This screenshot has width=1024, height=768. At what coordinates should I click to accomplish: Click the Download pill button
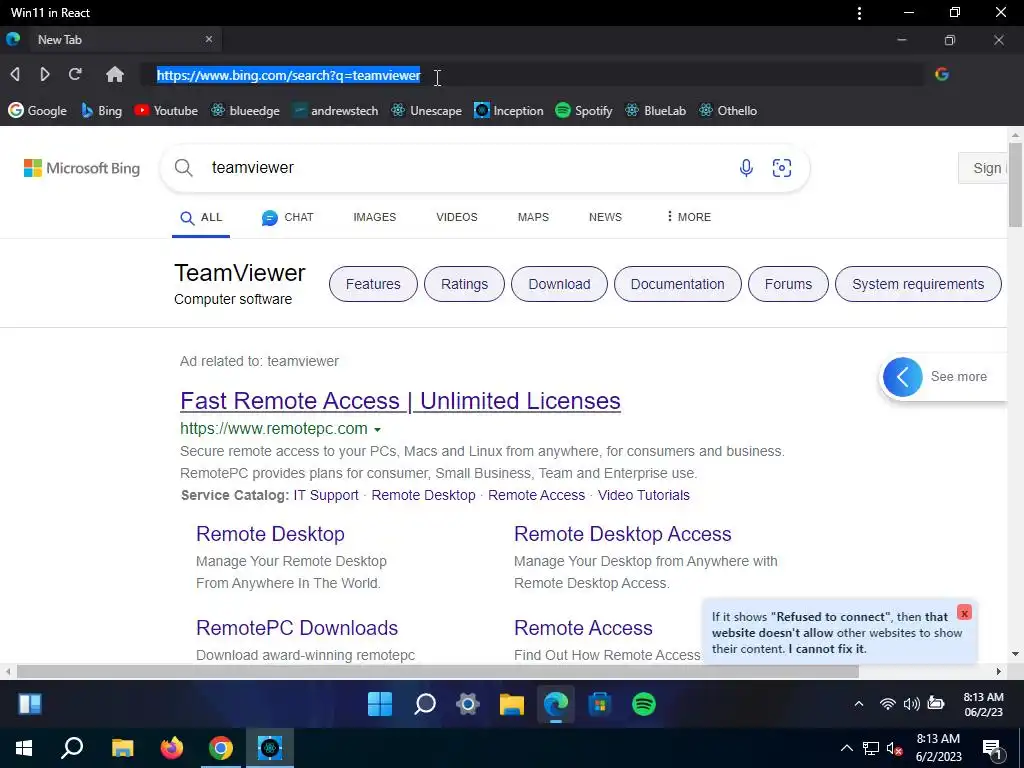click(x=559, y=284)
